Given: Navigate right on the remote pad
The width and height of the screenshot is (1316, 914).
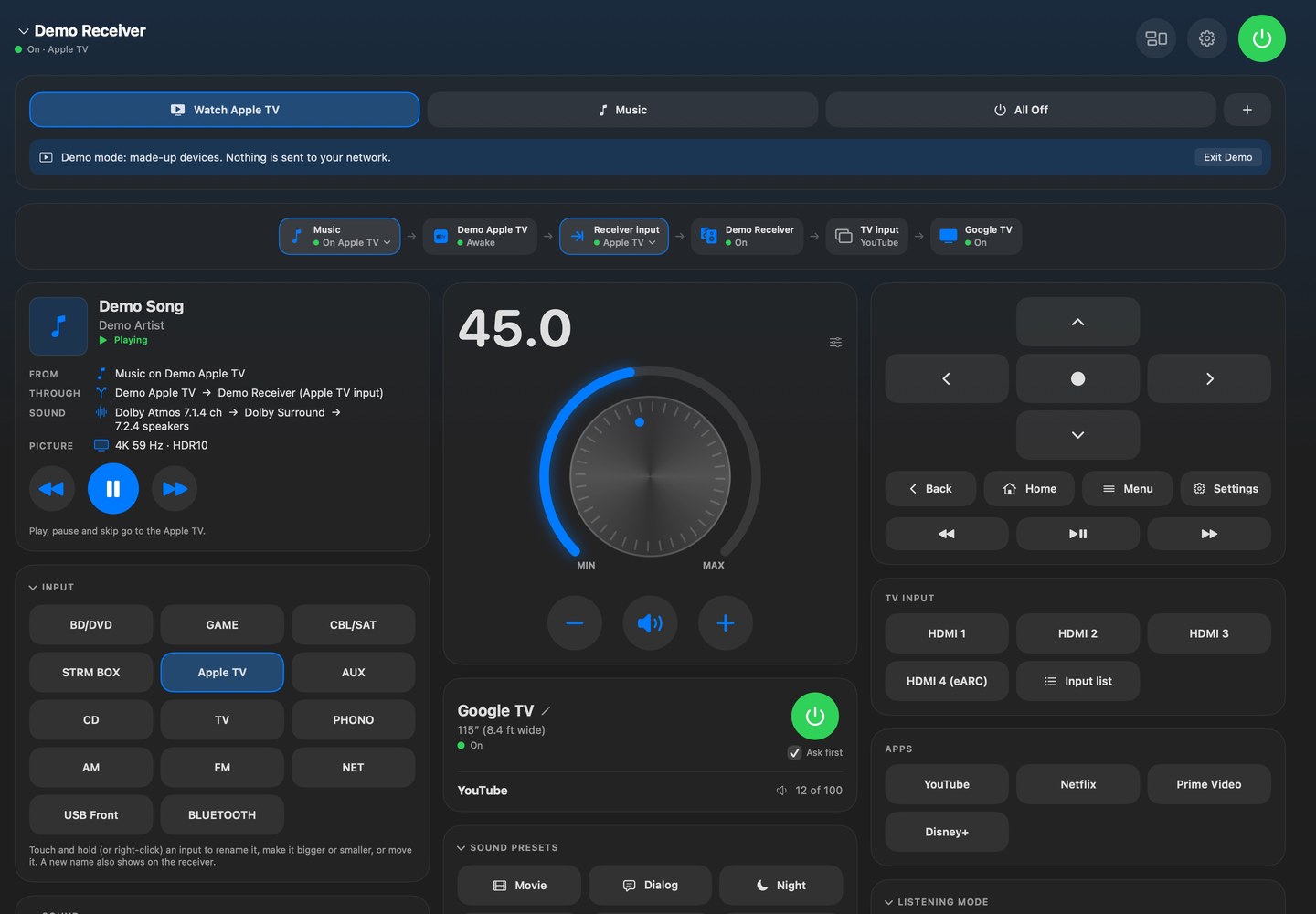Looking at the screenshot, I should point(1209,378).
